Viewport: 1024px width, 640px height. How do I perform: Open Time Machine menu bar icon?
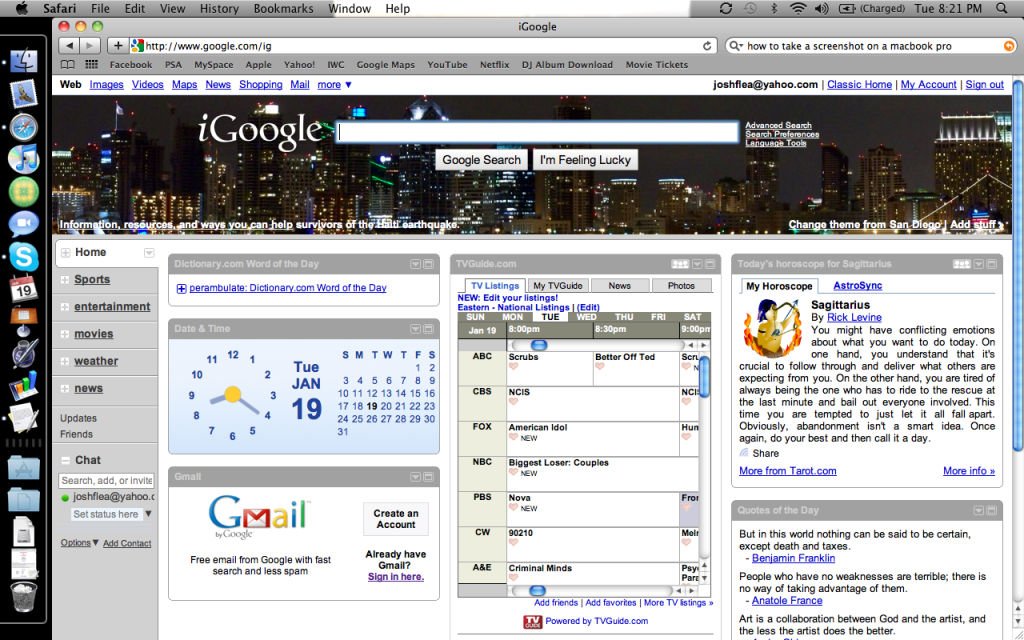[750, 8]
